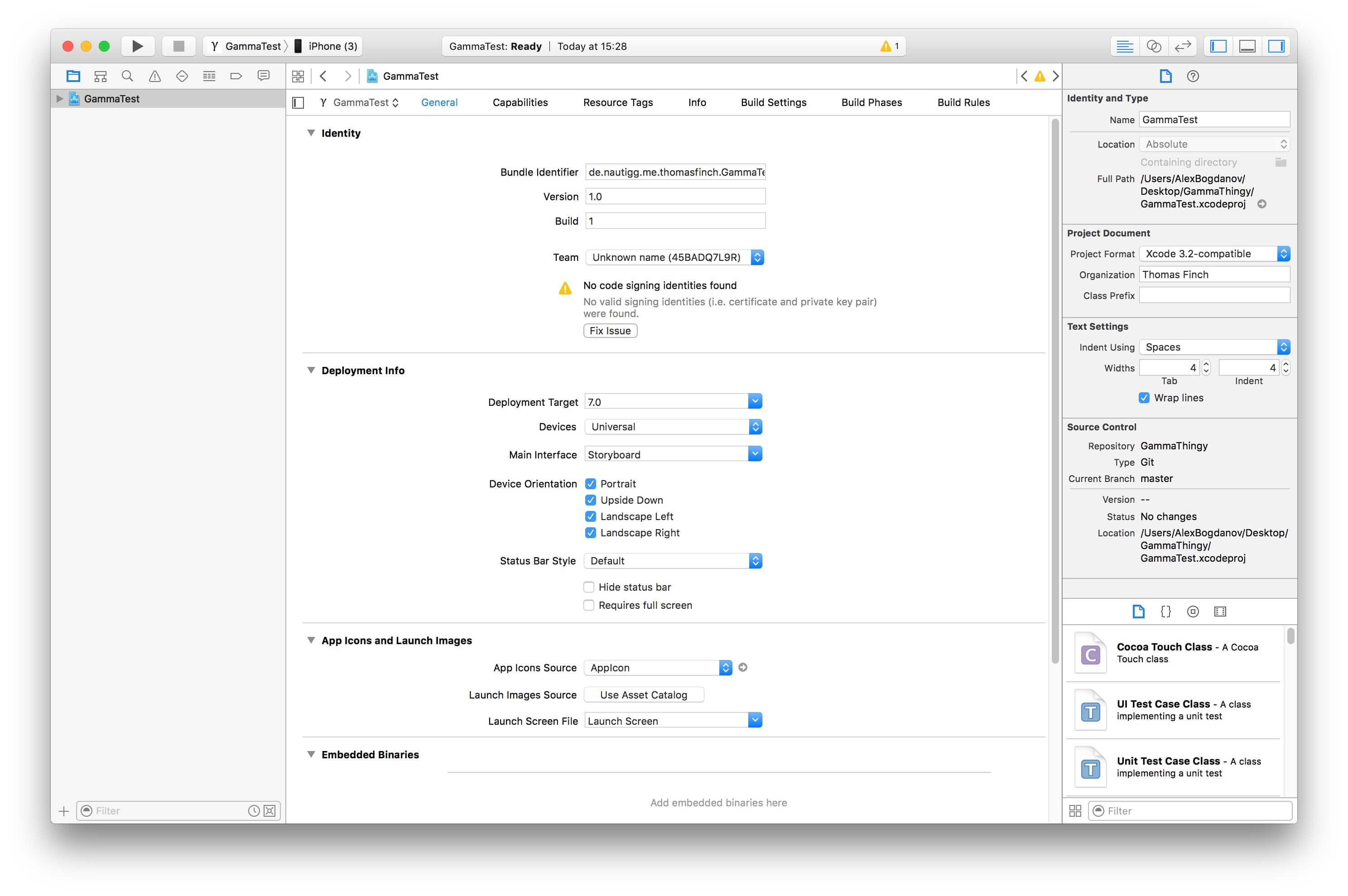Open related items grid menu in jump bar
1348x896 pixels.
click(298, 76)
